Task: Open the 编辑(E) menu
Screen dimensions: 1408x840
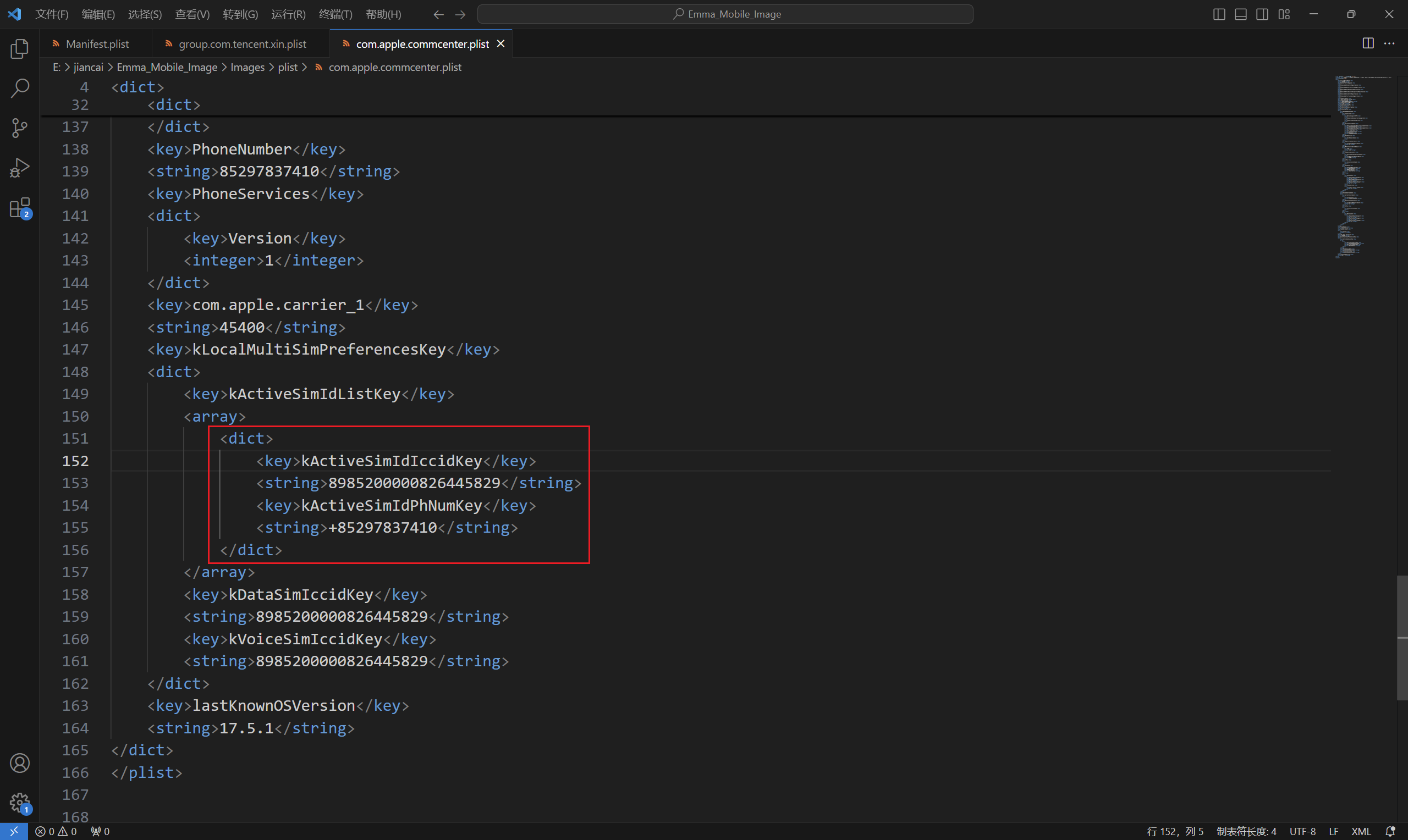Action: 98,14
